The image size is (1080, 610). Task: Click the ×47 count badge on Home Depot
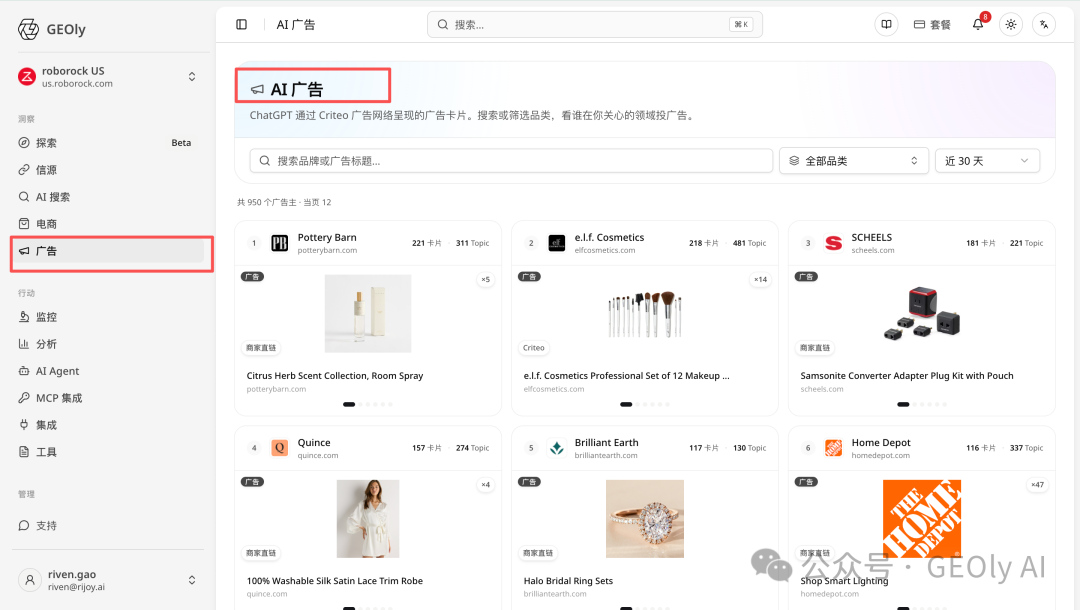coord(1037,485)
